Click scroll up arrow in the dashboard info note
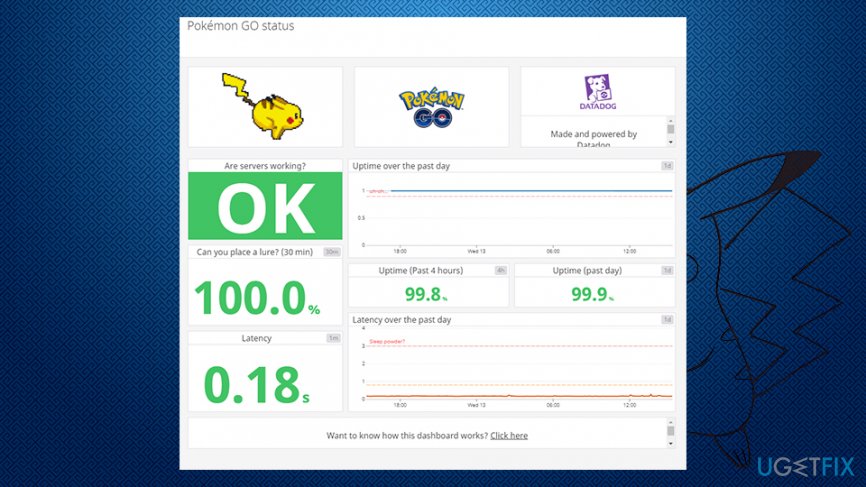The height and width of the screenshot is (487, 866). [x=670, y=422]
